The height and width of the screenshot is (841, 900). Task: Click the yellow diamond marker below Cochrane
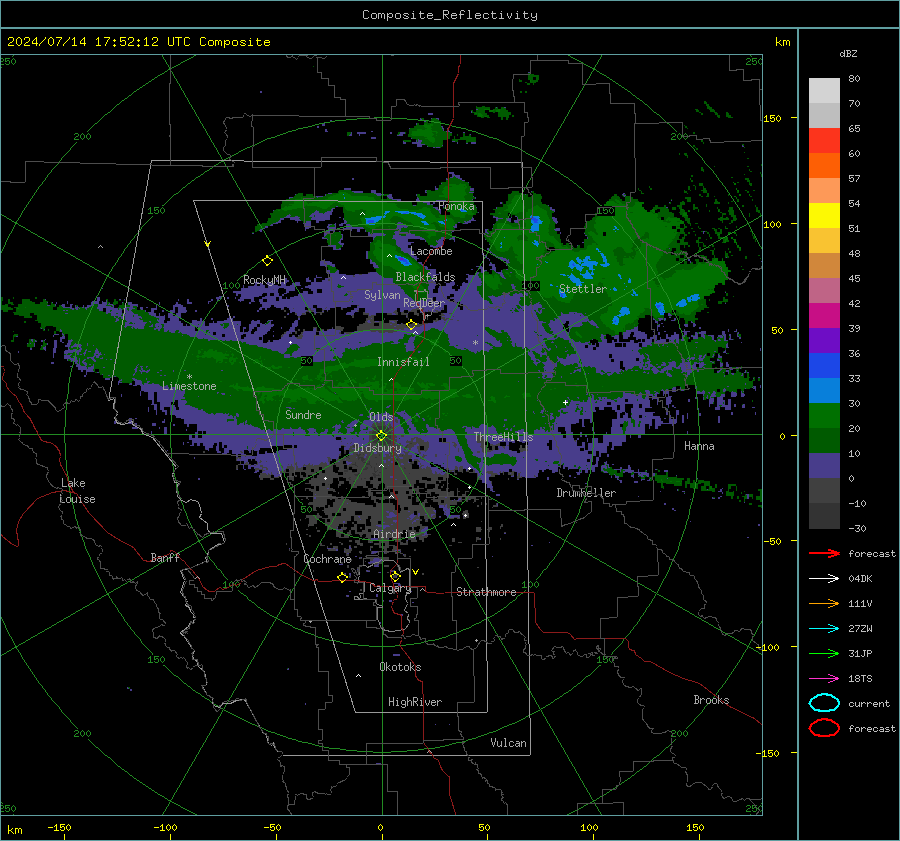[342, 577]
